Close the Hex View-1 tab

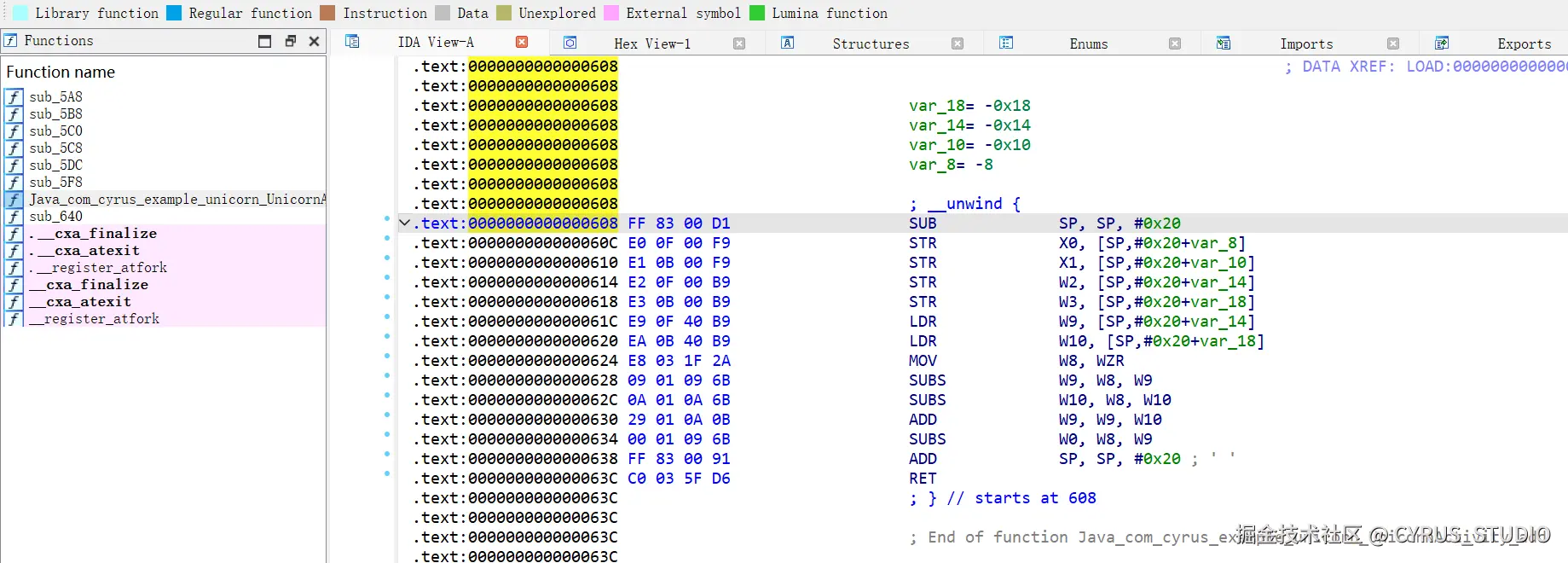[739, 44]
